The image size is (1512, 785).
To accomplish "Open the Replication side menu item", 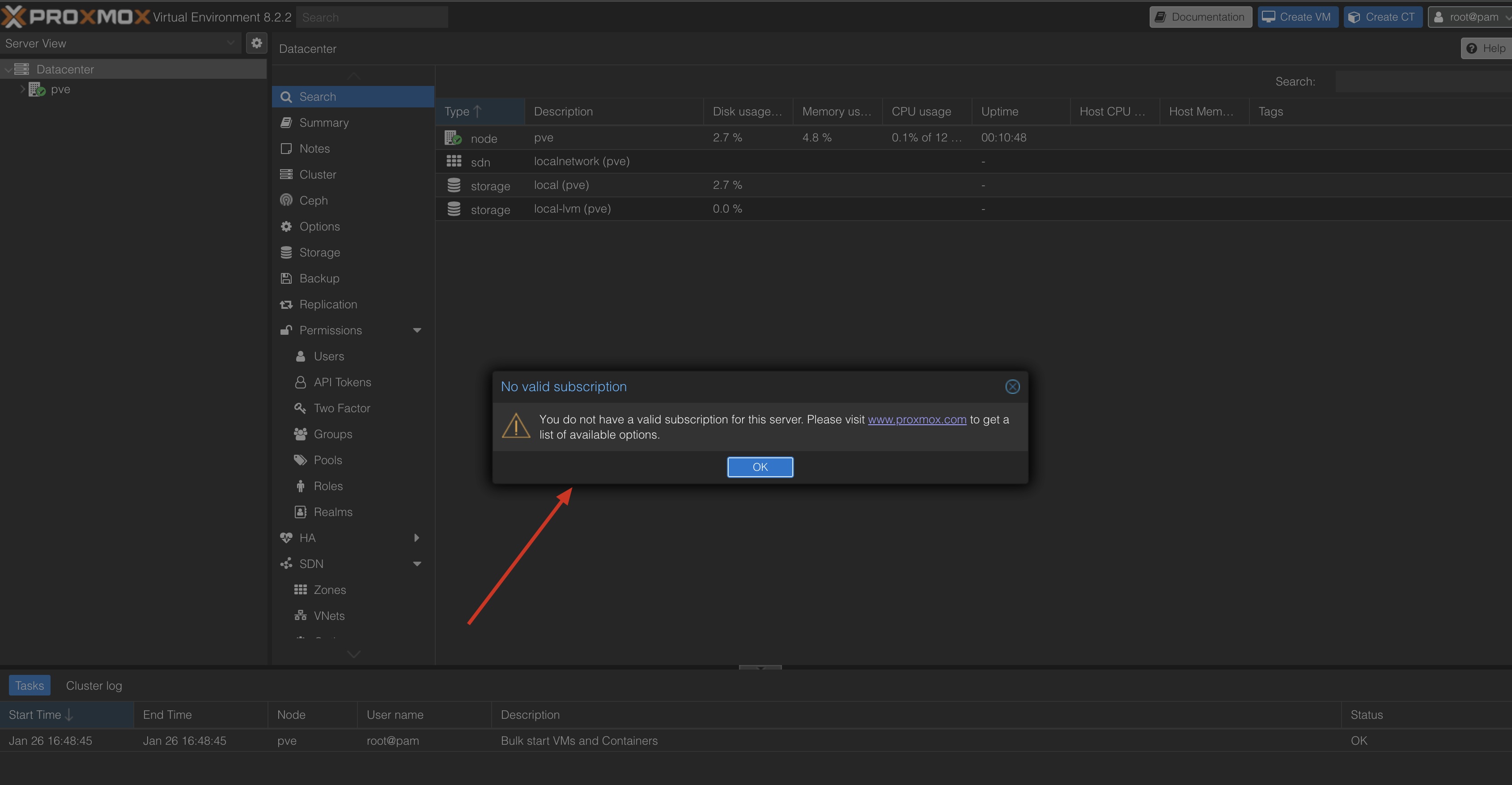I will tap(353, 304).
